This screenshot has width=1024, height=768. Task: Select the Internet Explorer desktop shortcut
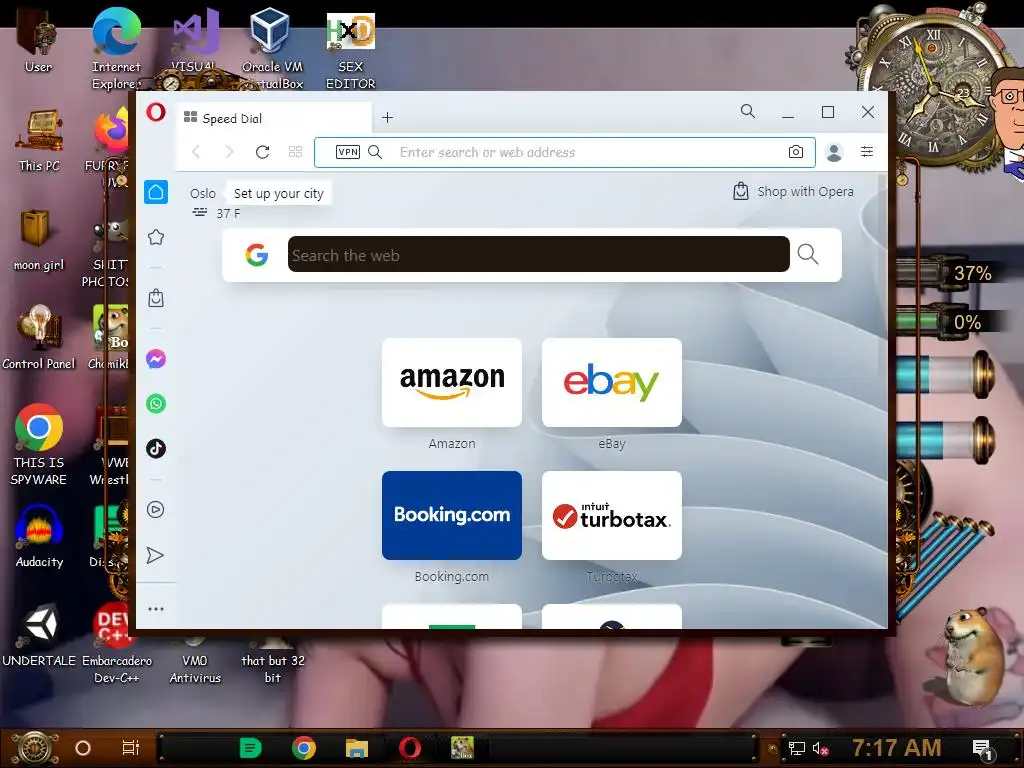[116, 49]
